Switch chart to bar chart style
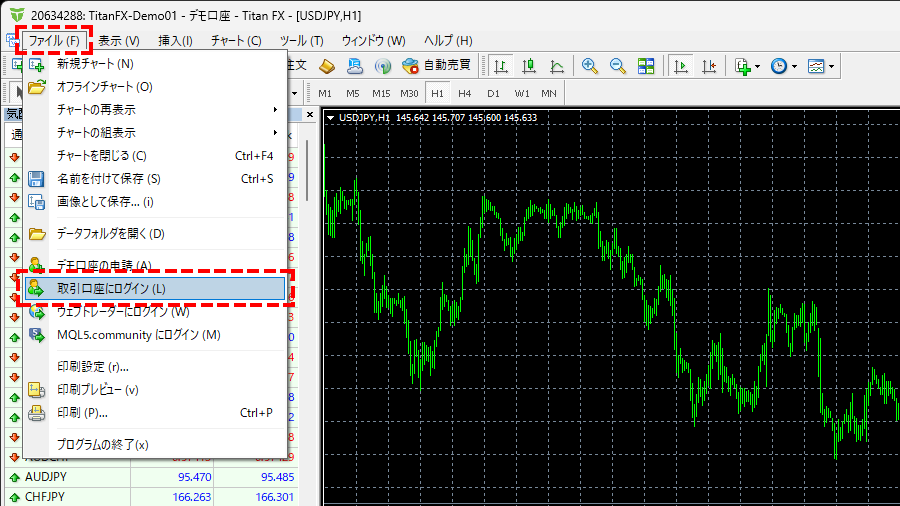The height and width of the screenshot is (506, 900). (501, 66)
